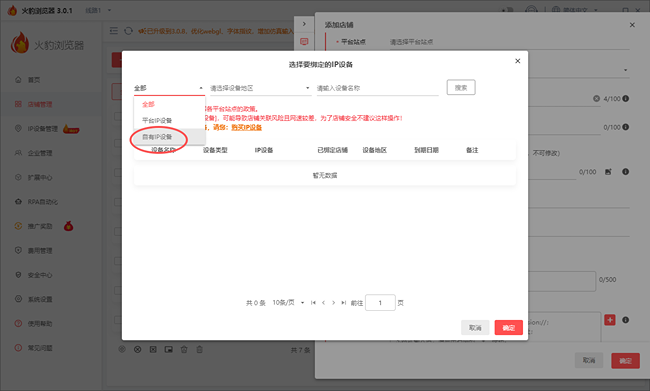Click the red money bag beside 推广奖励
650x391 pixels.
(x=68, y=226)
